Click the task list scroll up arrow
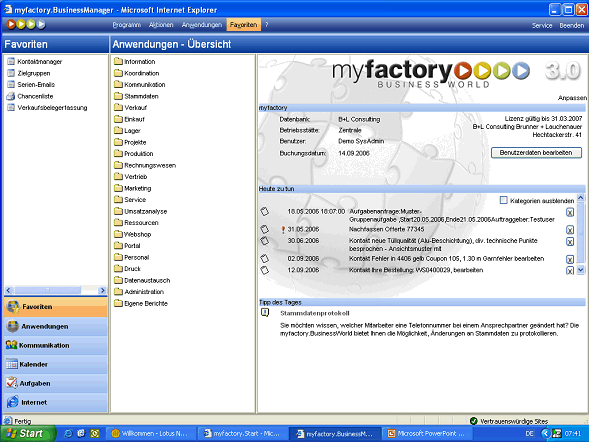This screenshot has width=590, height=445. click(581, 198)
